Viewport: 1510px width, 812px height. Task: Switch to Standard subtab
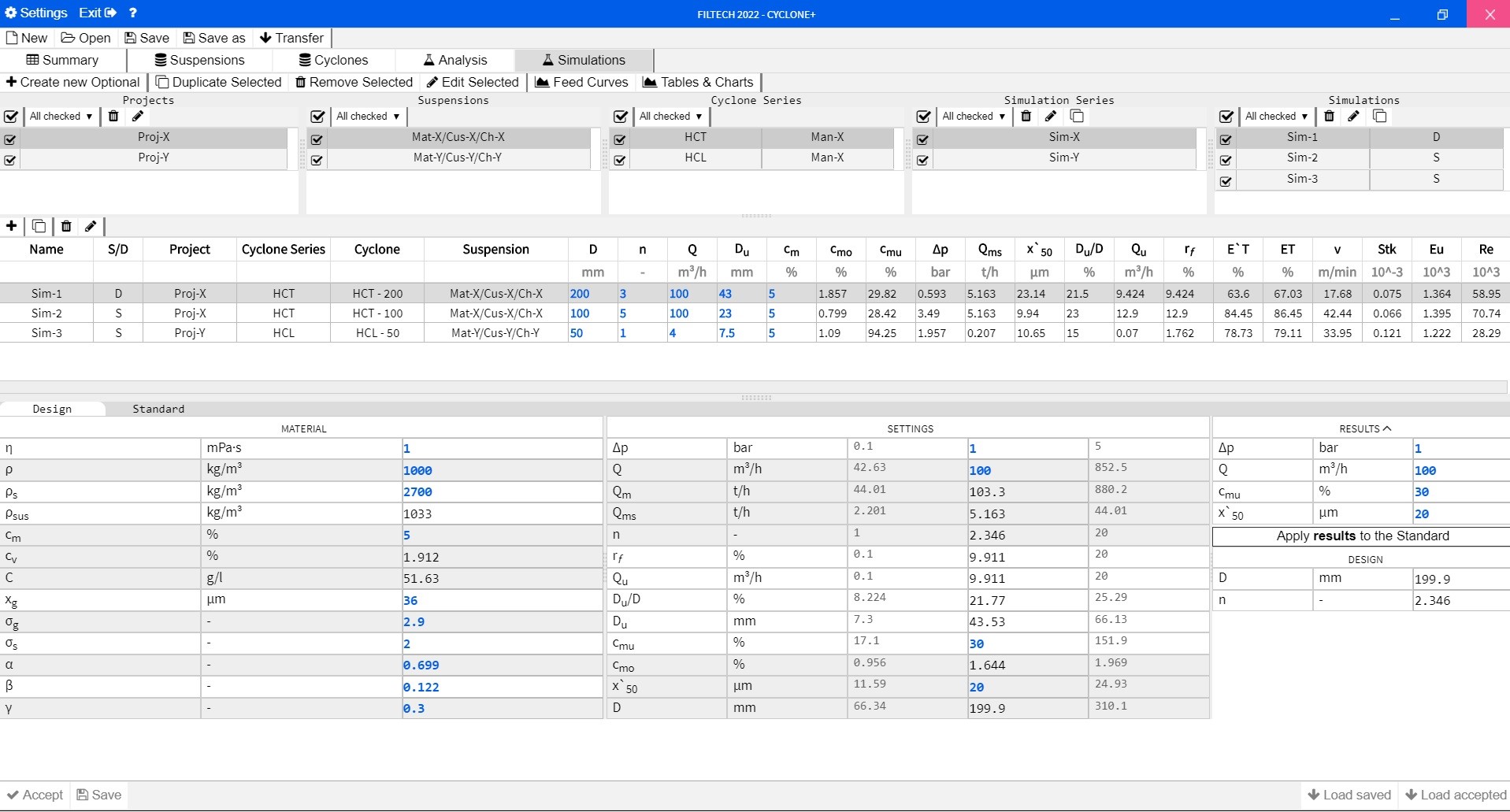pyautogui.click(x=158, y=409)
